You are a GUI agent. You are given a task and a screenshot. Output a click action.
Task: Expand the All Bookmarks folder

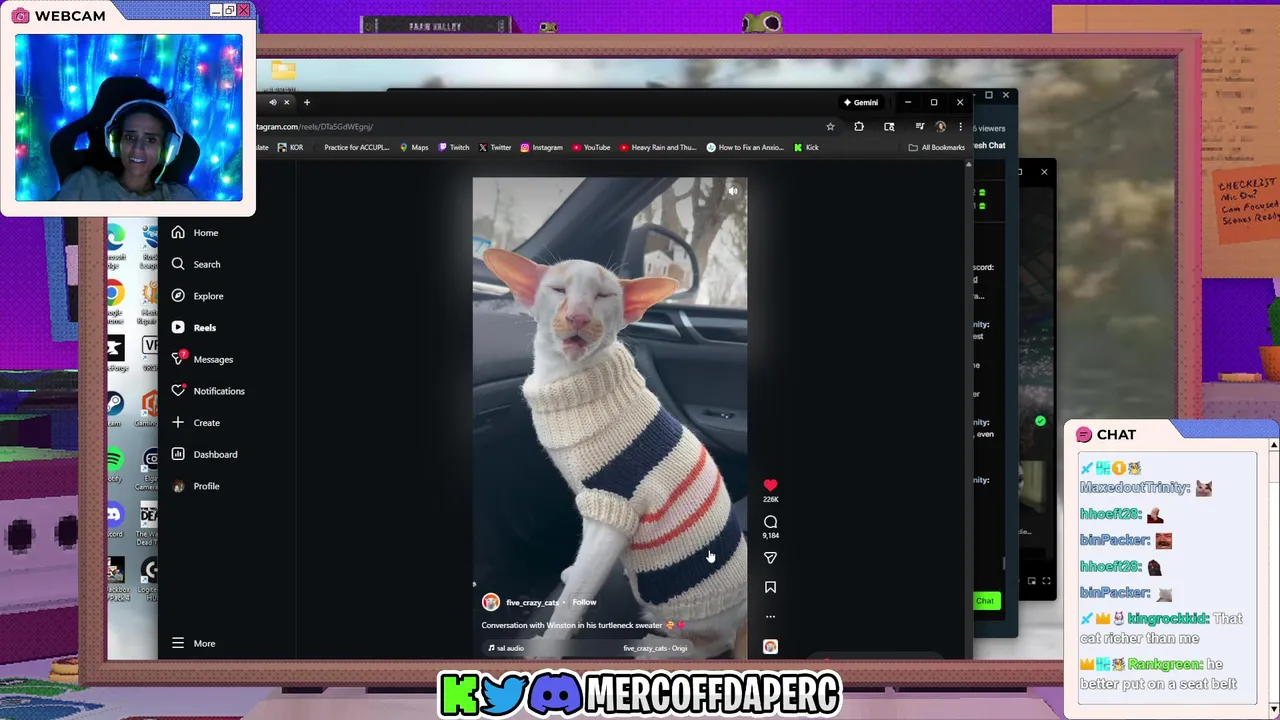pos(937,148)
